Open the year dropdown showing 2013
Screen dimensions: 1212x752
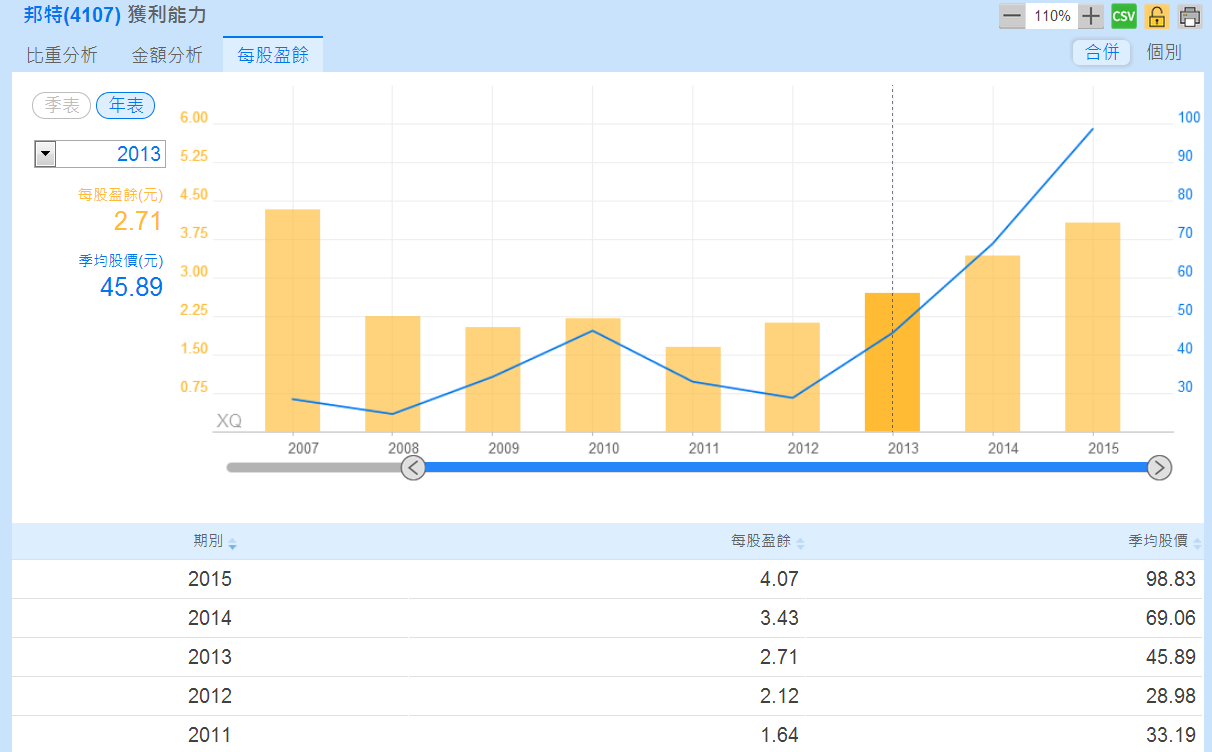point(46,154)
